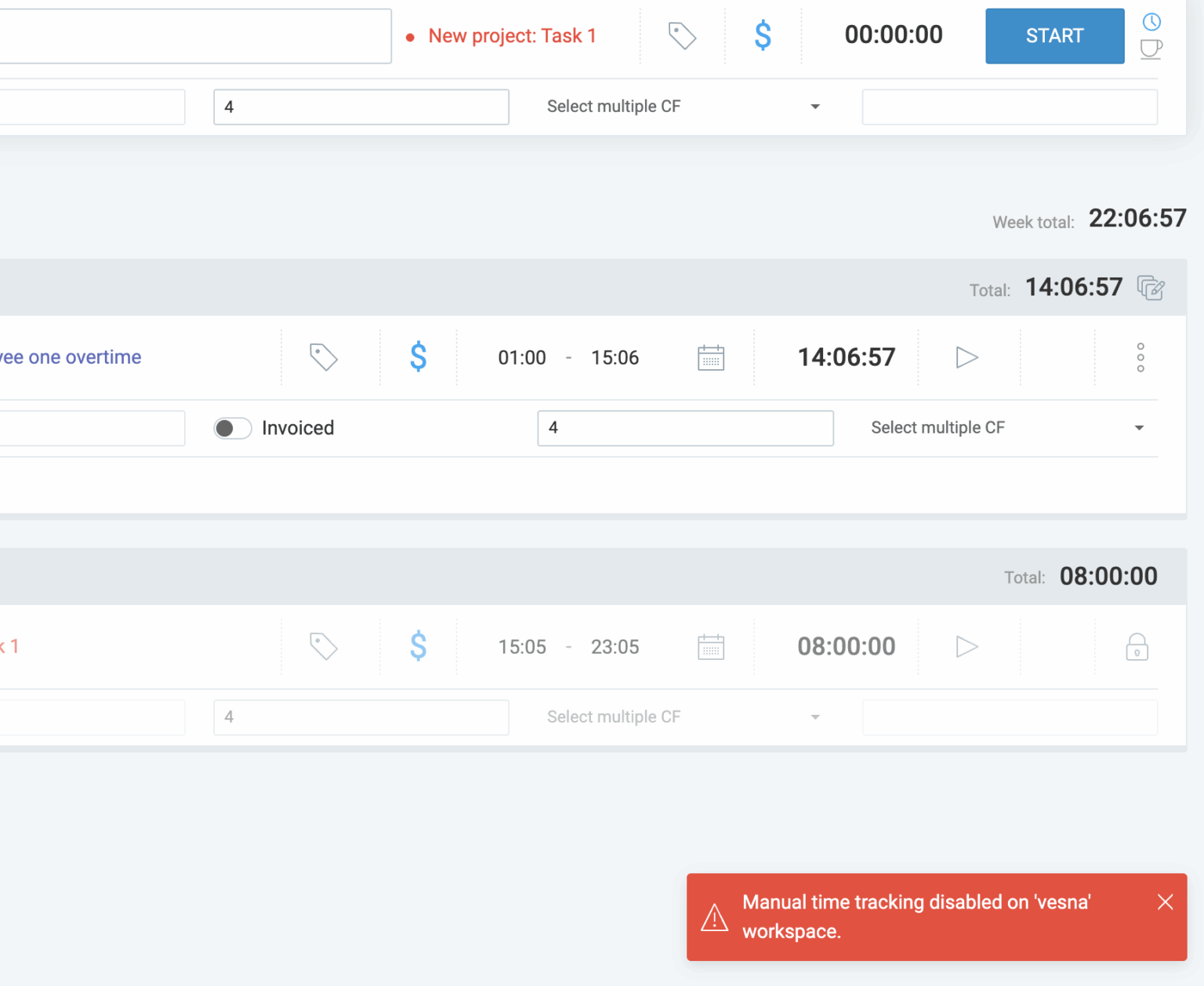Image resolution: width=1204 pixels, height=986 pixels.
Task: Select the New project: Task 1 link
Action: click(511, 36)
